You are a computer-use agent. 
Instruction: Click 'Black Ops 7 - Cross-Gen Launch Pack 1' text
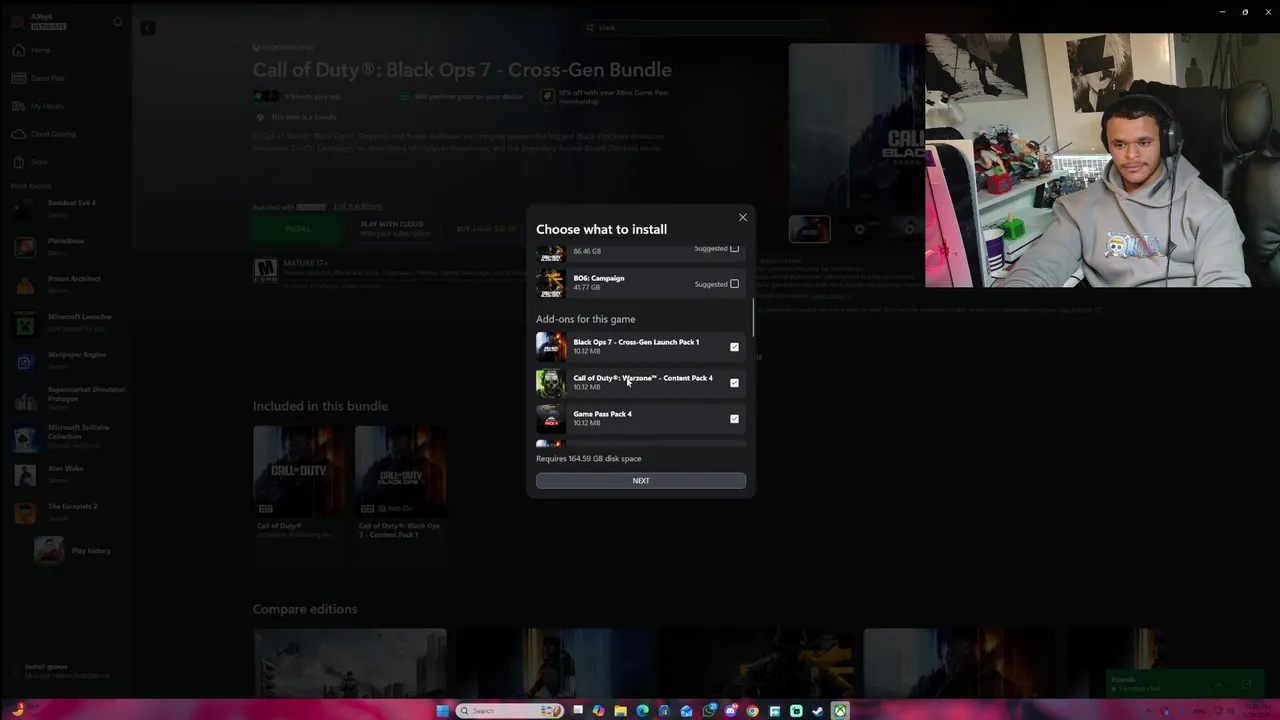(x=636, y=342)
